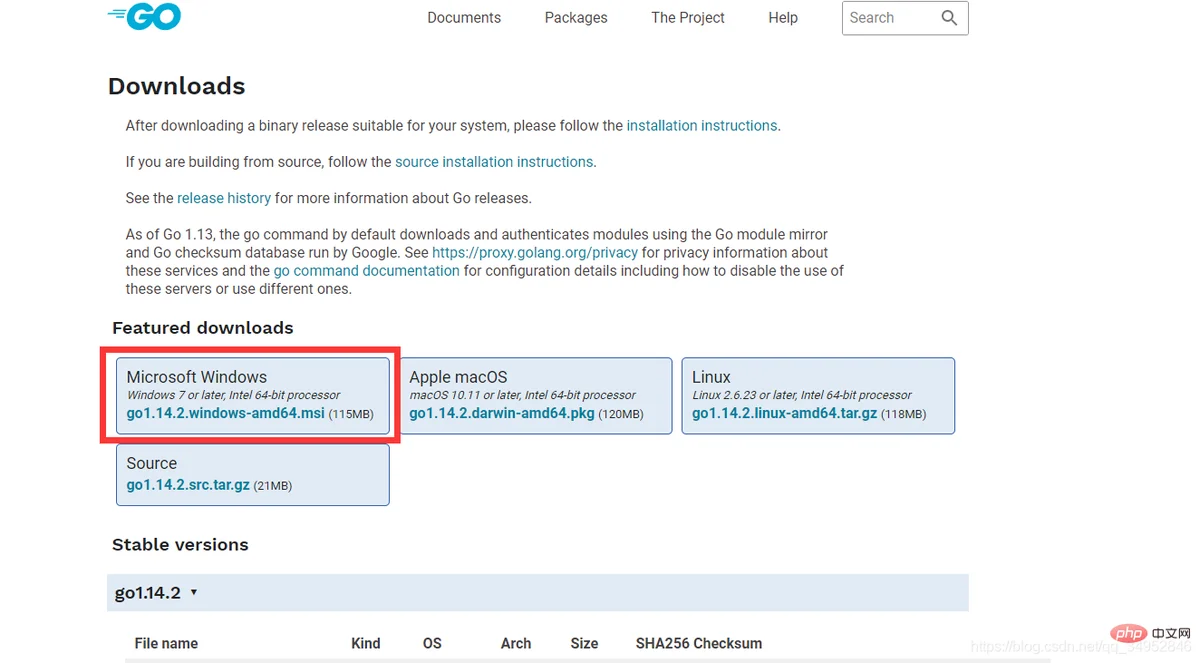This screenshot has width=1200, height=663.
Task: Download go1.14.2.windows-amd64.msi installer
Action: tap(226, 413)
